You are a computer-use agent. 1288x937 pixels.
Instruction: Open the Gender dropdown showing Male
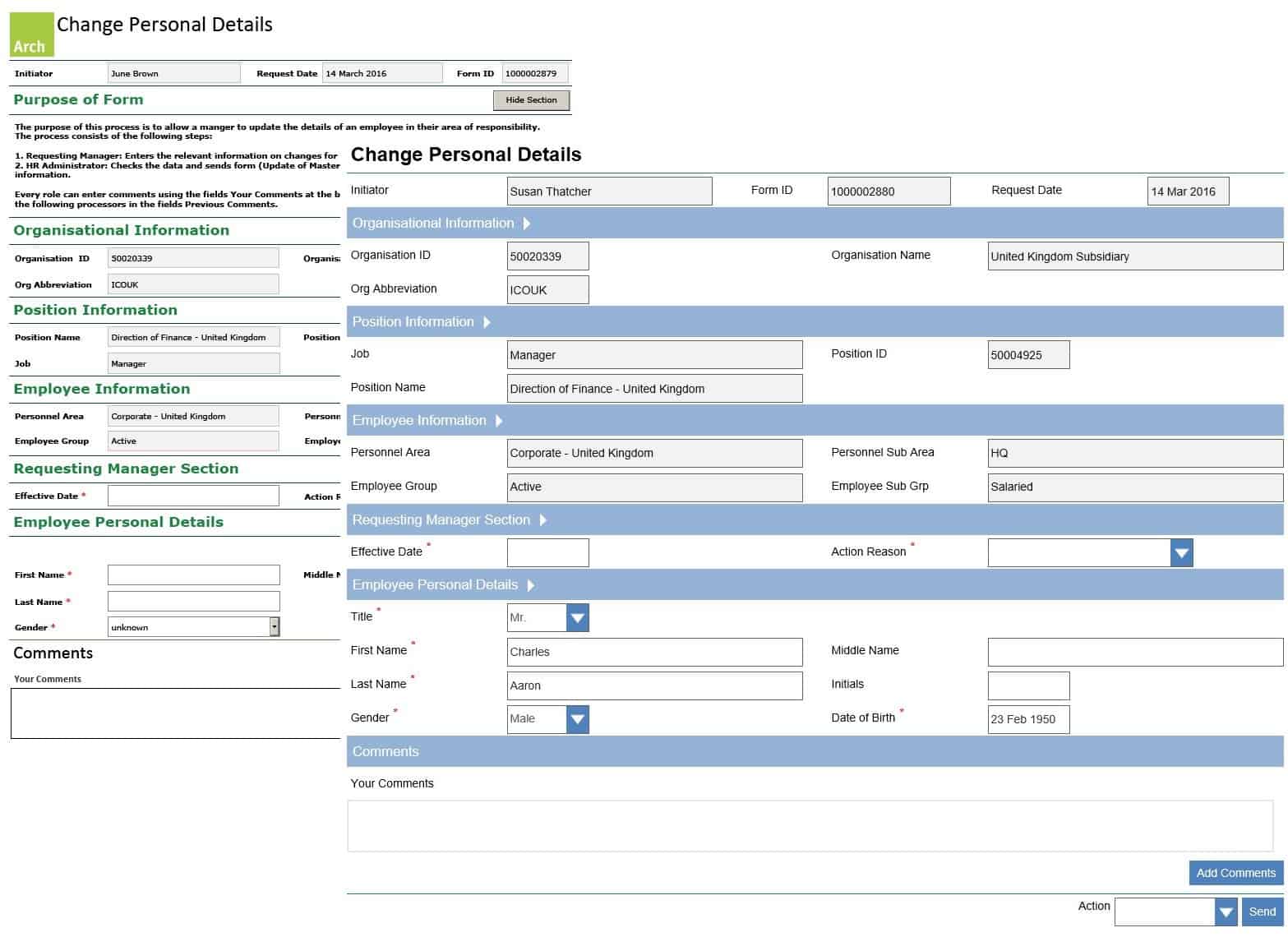[578, 719]
